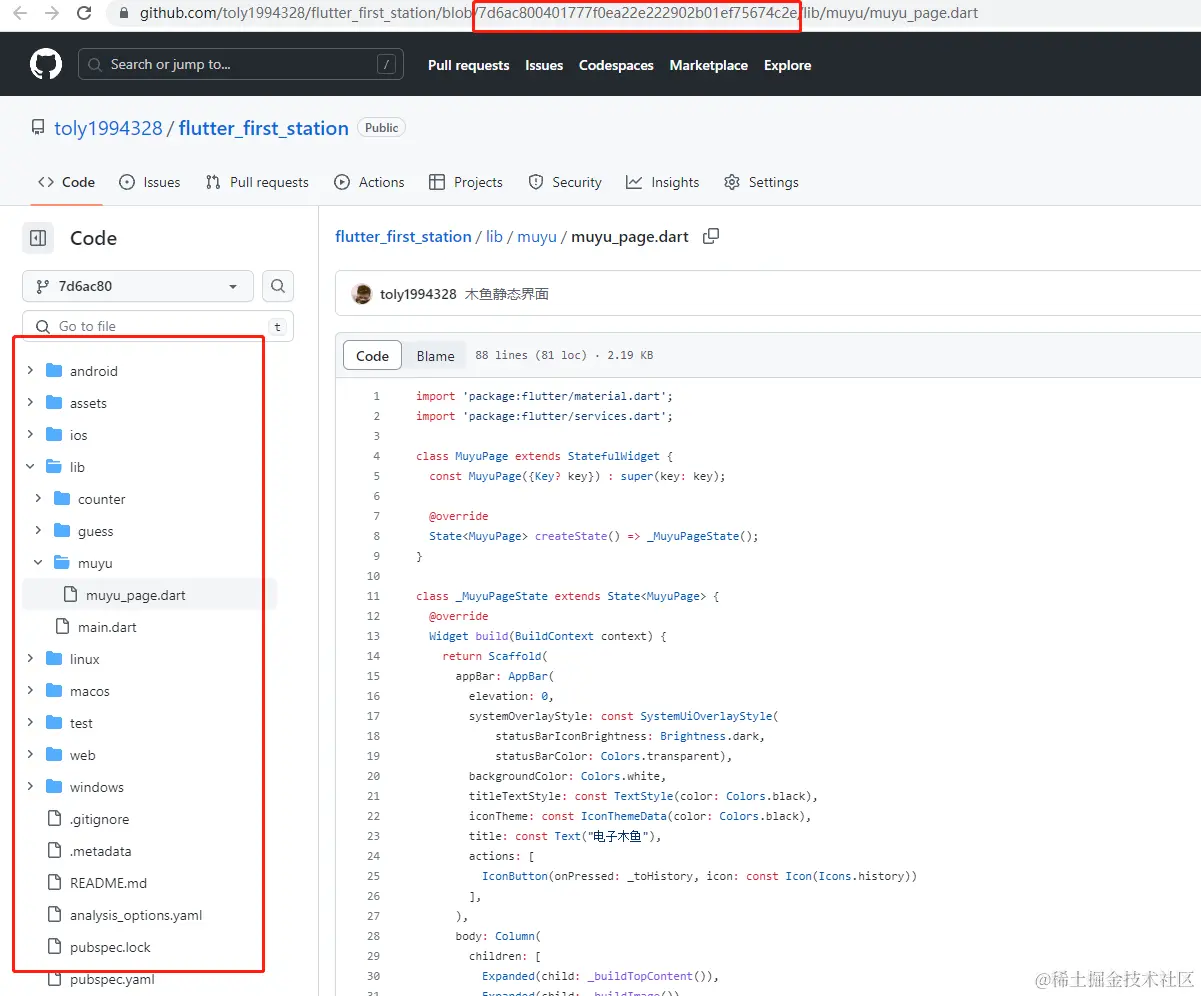1201x996 pixels.
Task: Expand the android folder
Action: (x=30, y=371)
